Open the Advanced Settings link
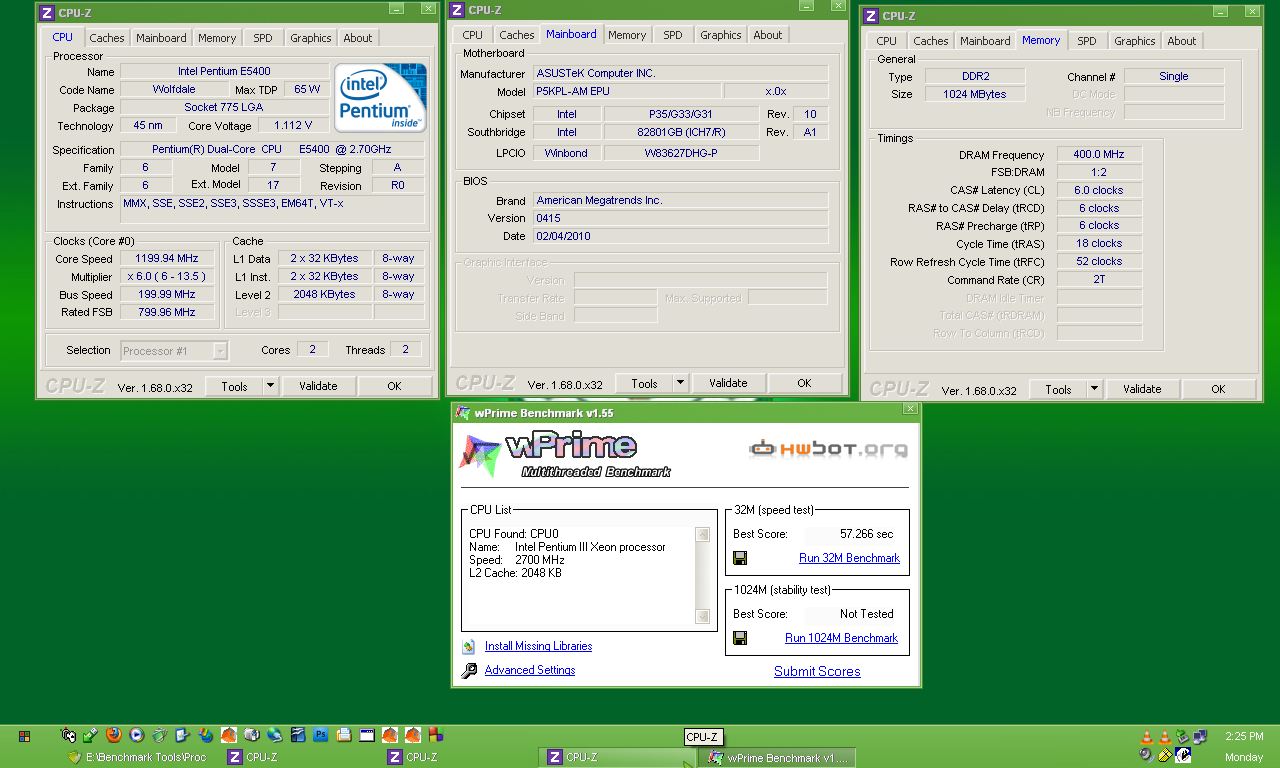 coord(530,671)
